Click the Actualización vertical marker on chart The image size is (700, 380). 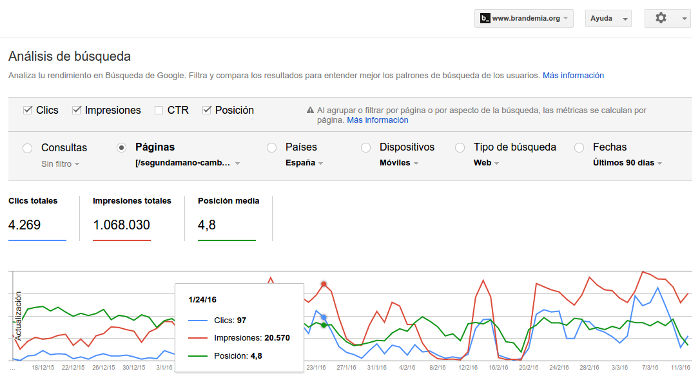point(18,316)
